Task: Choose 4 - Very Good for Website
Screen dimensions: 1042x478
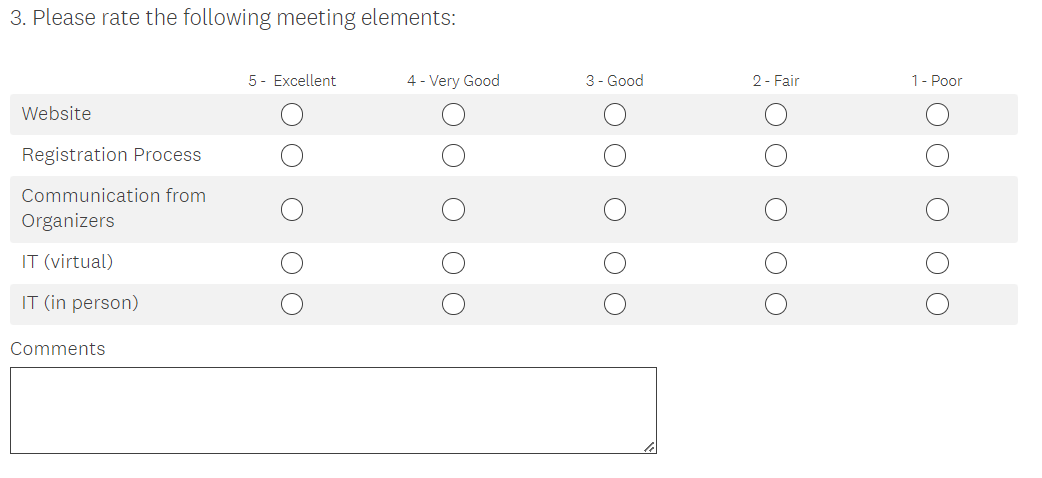Action: pos(453,116)
